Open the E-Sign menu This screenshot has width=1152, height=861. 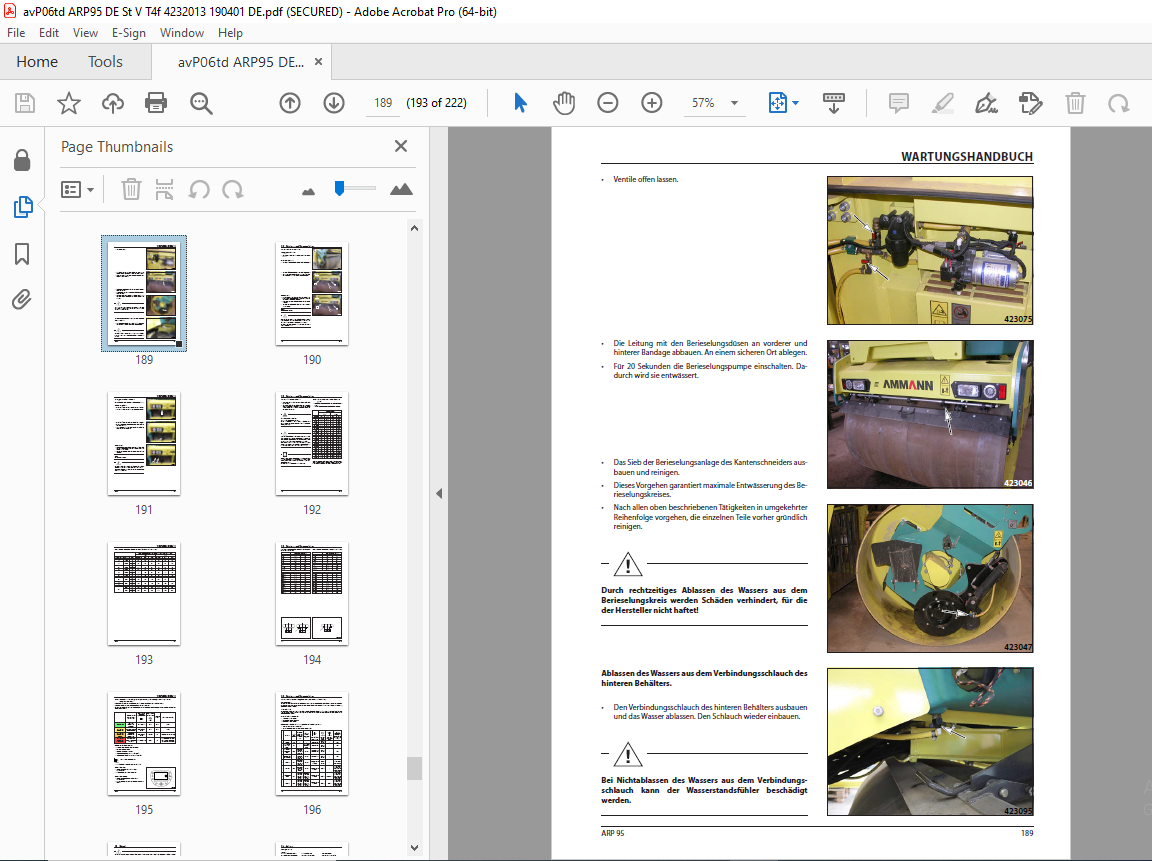pyautogui.click(x=129, y=33)
